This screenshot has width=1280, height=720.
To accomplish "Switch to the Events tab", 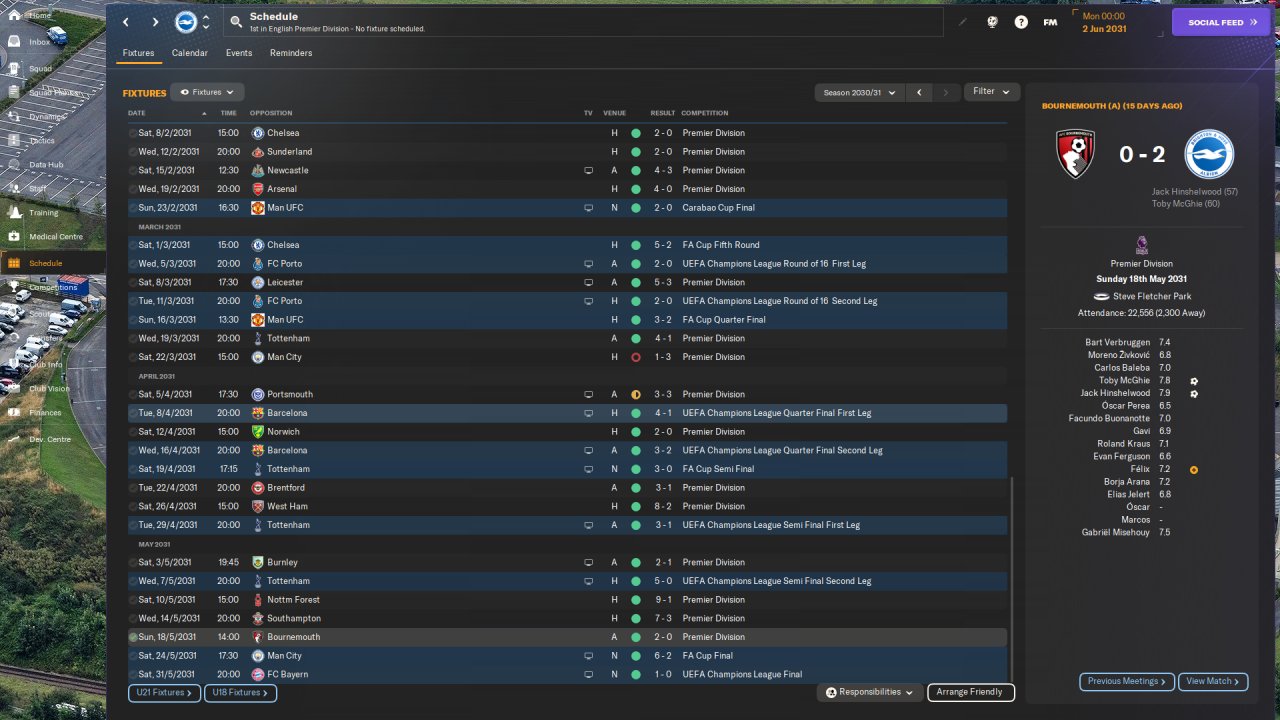I will coord(239,53).
